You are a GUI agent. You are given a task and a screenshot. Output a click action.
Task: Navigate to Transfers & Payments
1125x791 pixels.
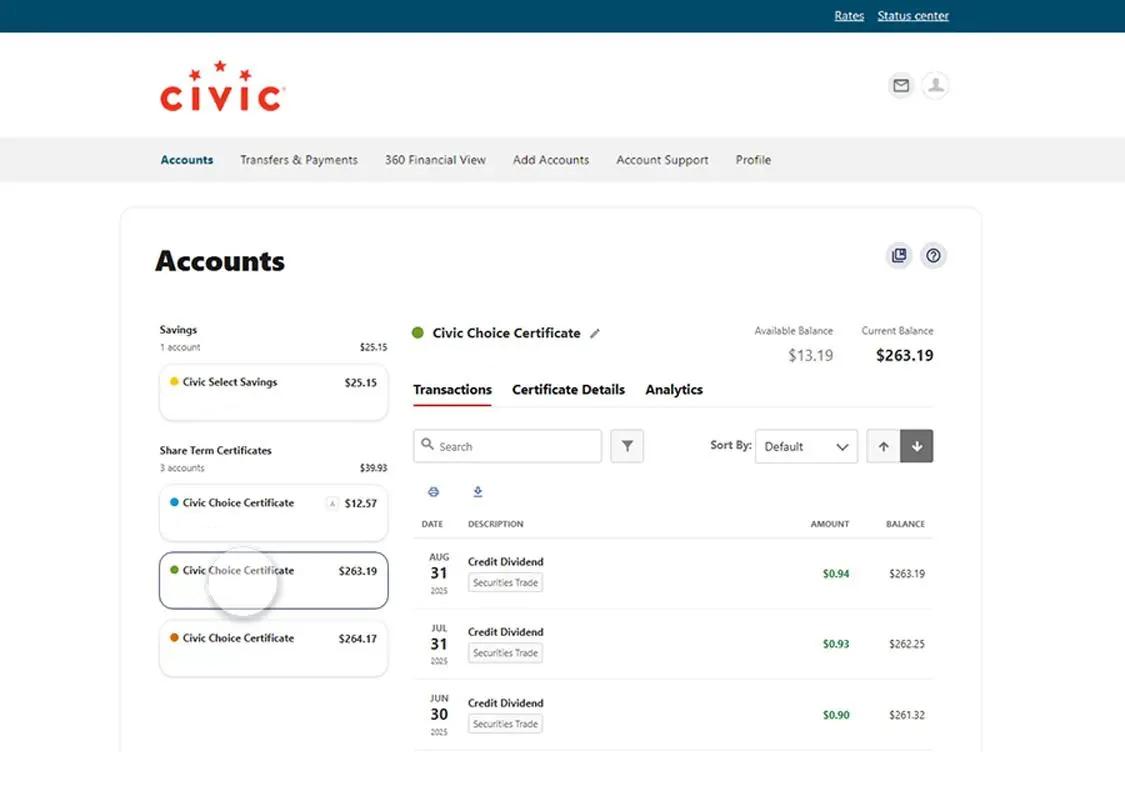tap(298, 160)
